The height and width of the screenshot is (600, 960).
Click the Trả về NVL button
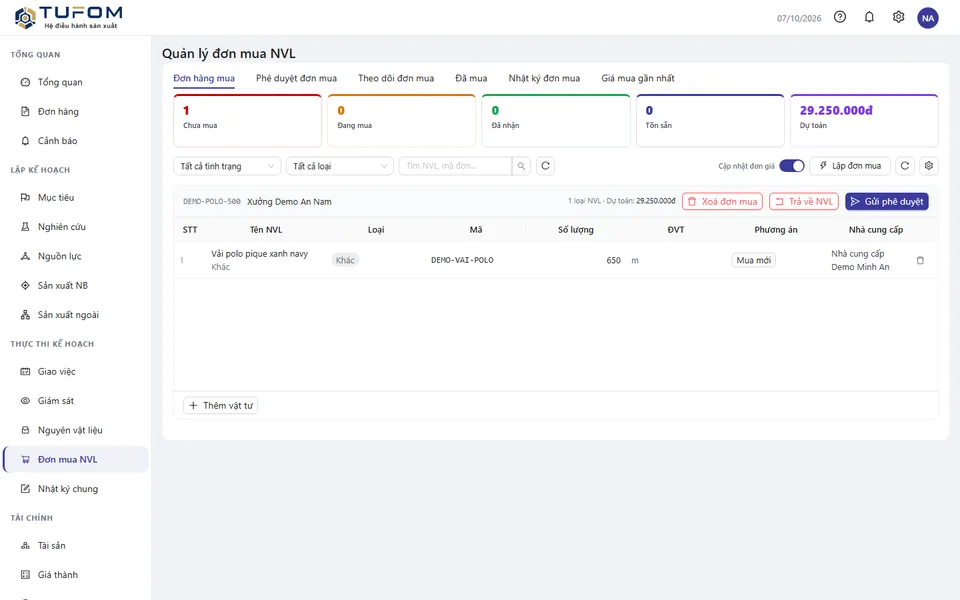coord(804,201)
